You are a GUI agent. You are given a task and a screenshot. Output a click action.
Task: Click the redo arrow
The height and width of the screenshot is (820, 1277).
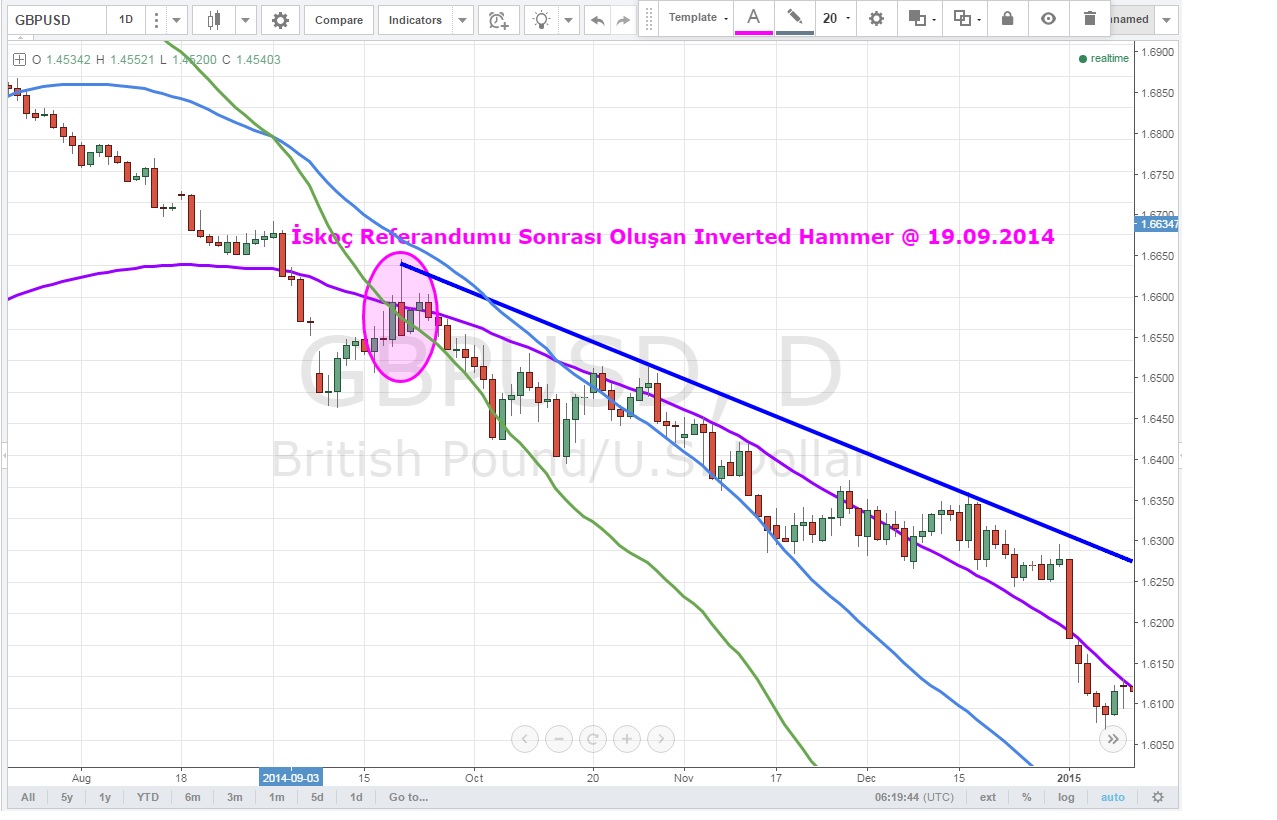pos(623,20)
